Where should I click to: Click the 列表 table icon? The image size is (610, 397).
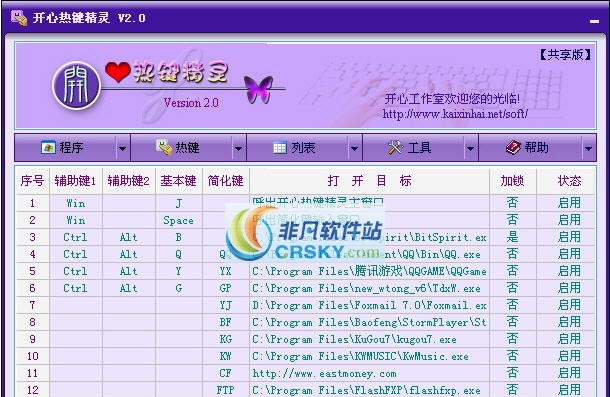280,148
